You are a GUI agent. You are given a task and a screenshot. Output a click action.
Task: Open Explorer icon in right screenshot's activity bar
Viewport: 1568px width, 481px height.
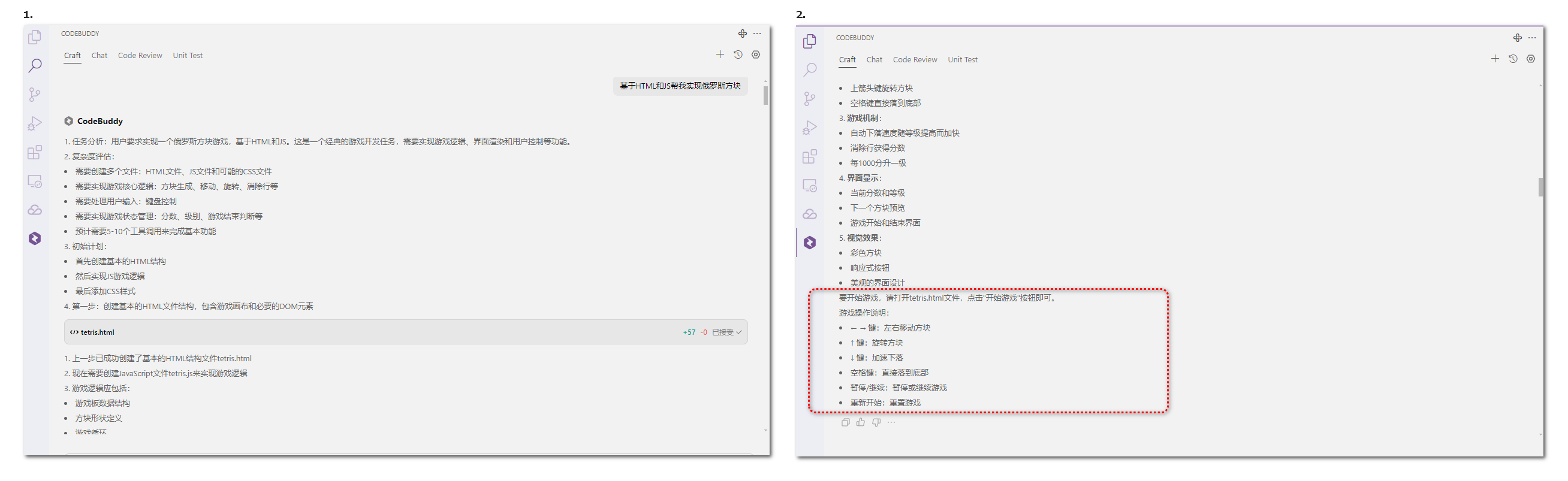click(810, 41)
